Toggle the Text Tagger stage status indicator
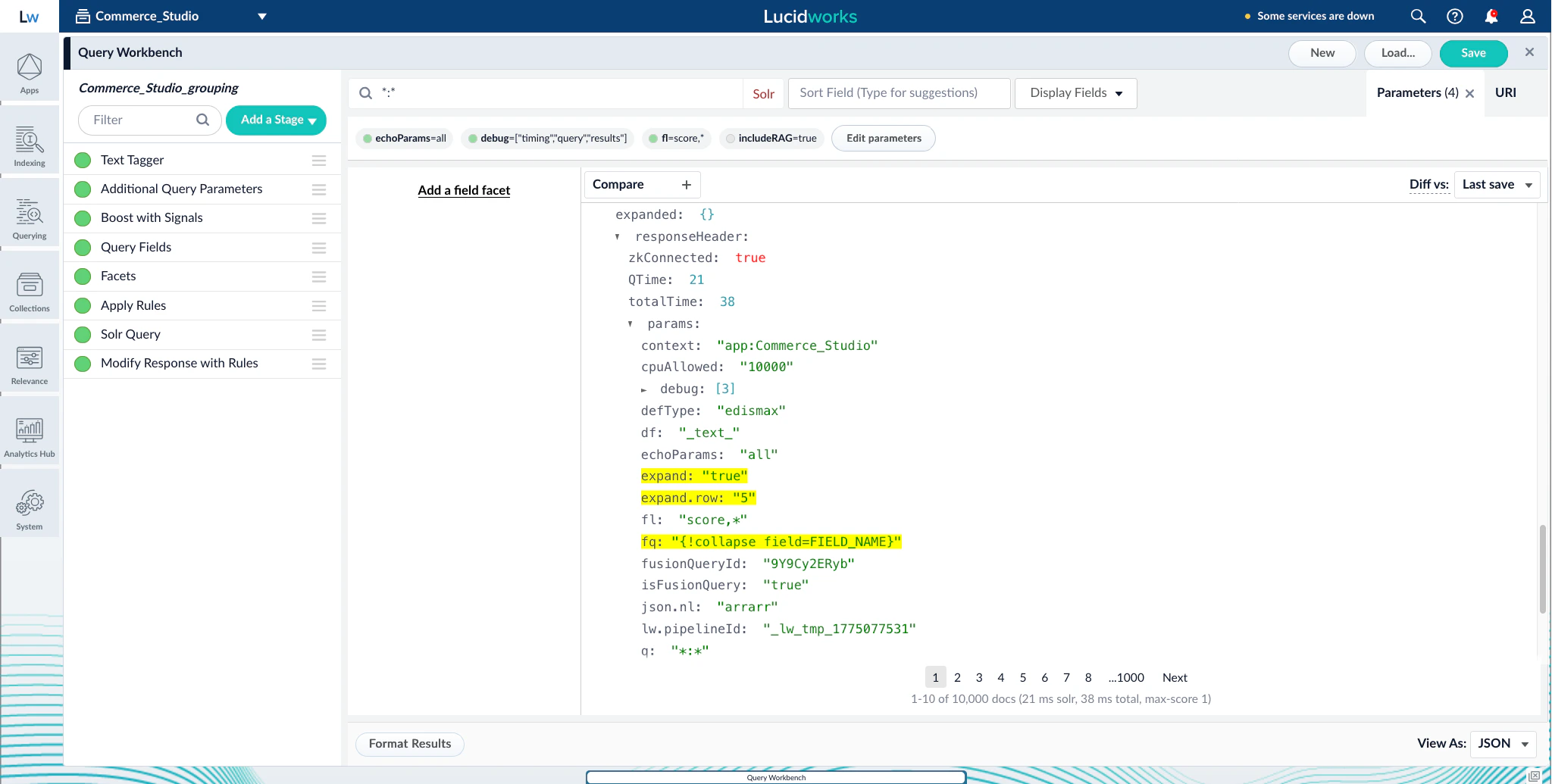 [82, 159]
